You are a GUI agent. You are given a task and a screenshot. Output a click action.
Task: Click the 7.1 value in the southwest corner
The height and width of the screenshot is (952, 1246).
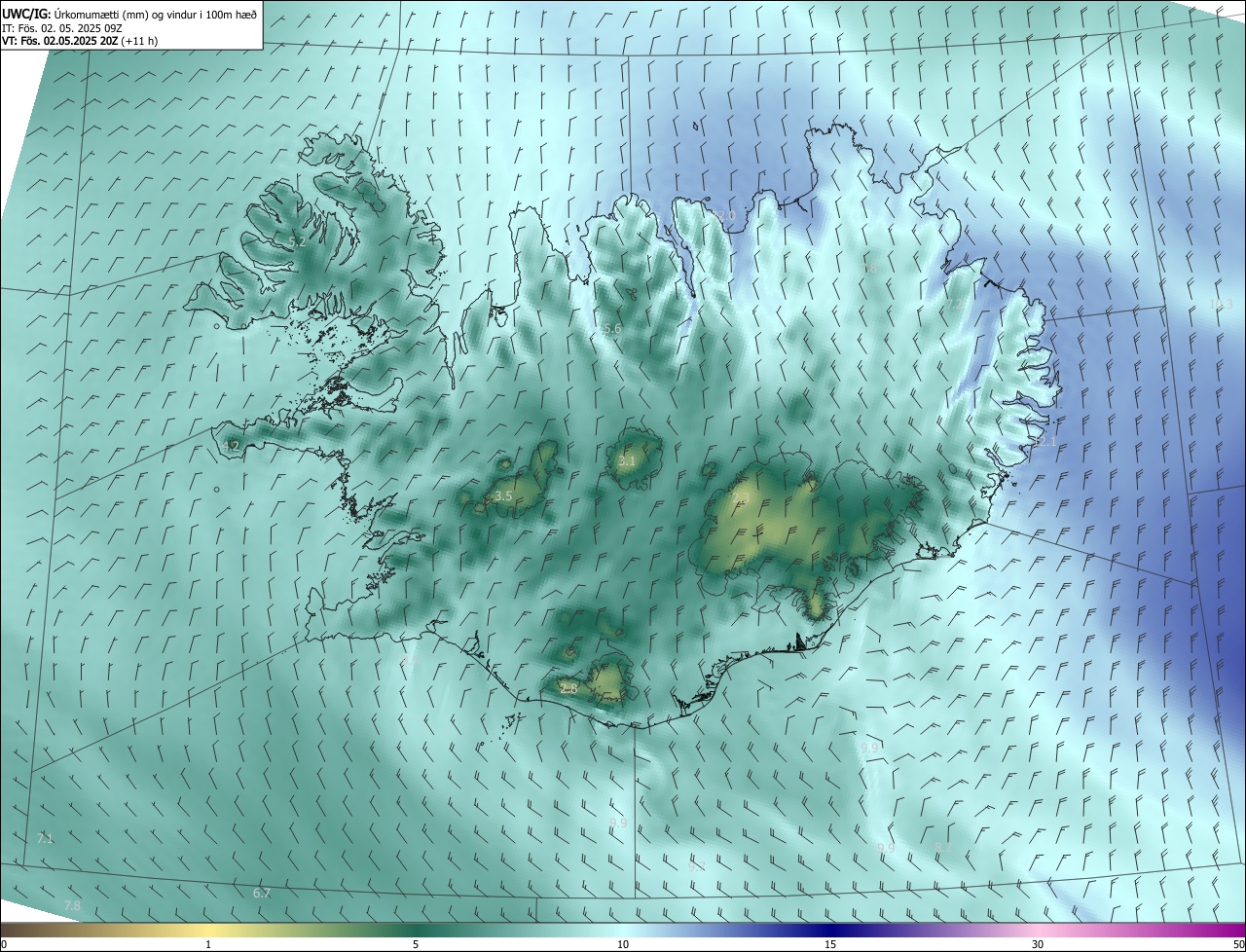(45, 838)
